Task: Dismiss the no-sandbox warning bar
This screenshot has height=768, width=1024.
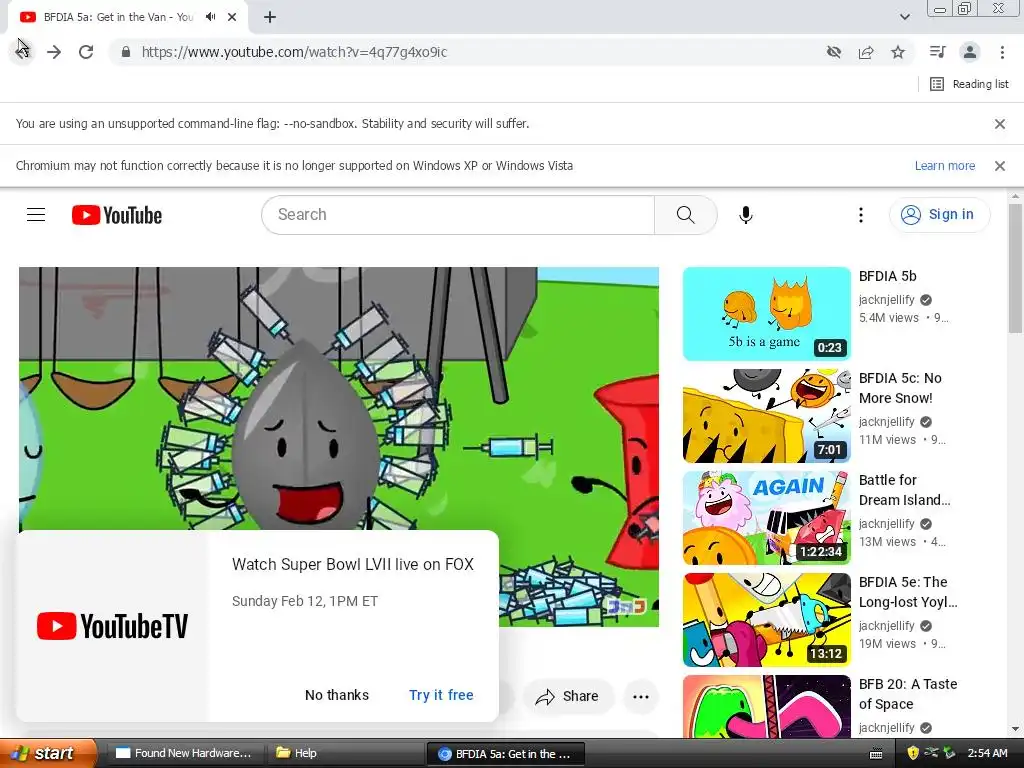Action: (x=999, y=123)
